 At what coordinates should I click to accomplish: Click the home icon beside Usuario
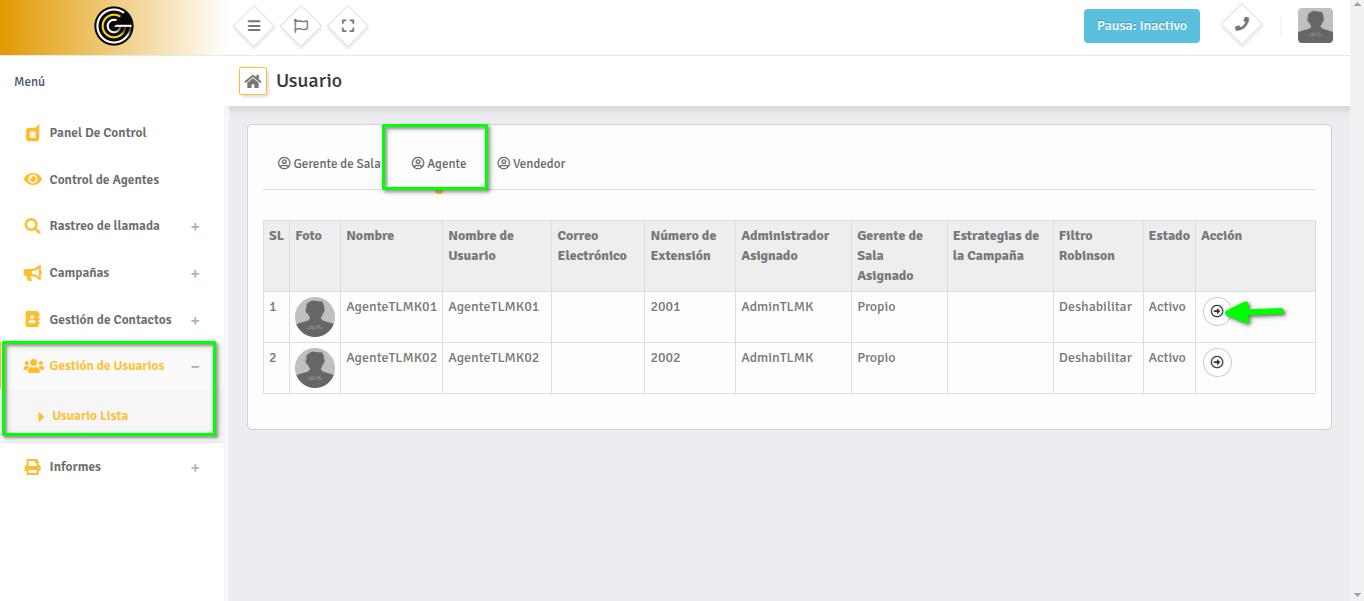[253, 81]
